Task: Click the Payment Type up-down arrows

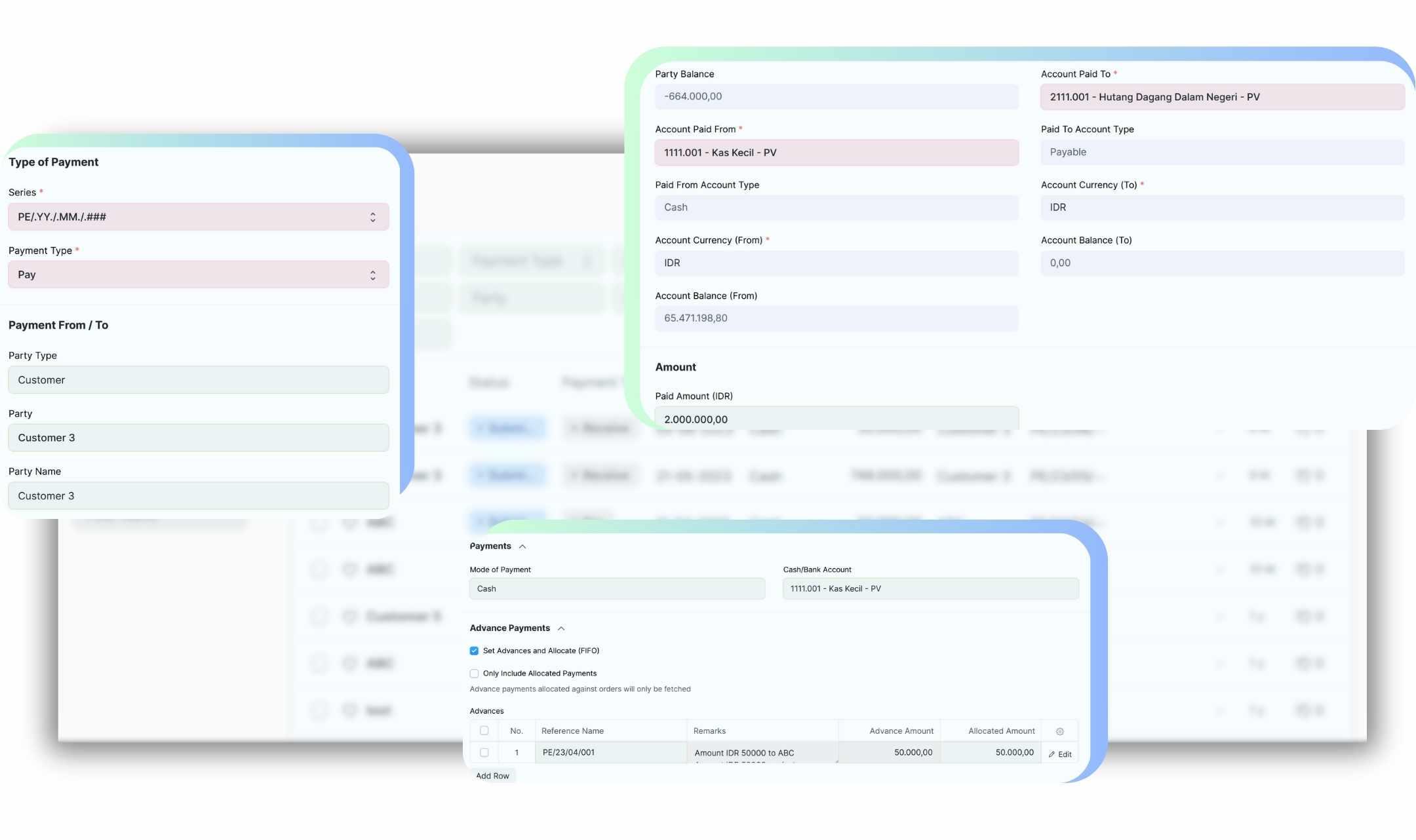Action: [x=372, y=275]
